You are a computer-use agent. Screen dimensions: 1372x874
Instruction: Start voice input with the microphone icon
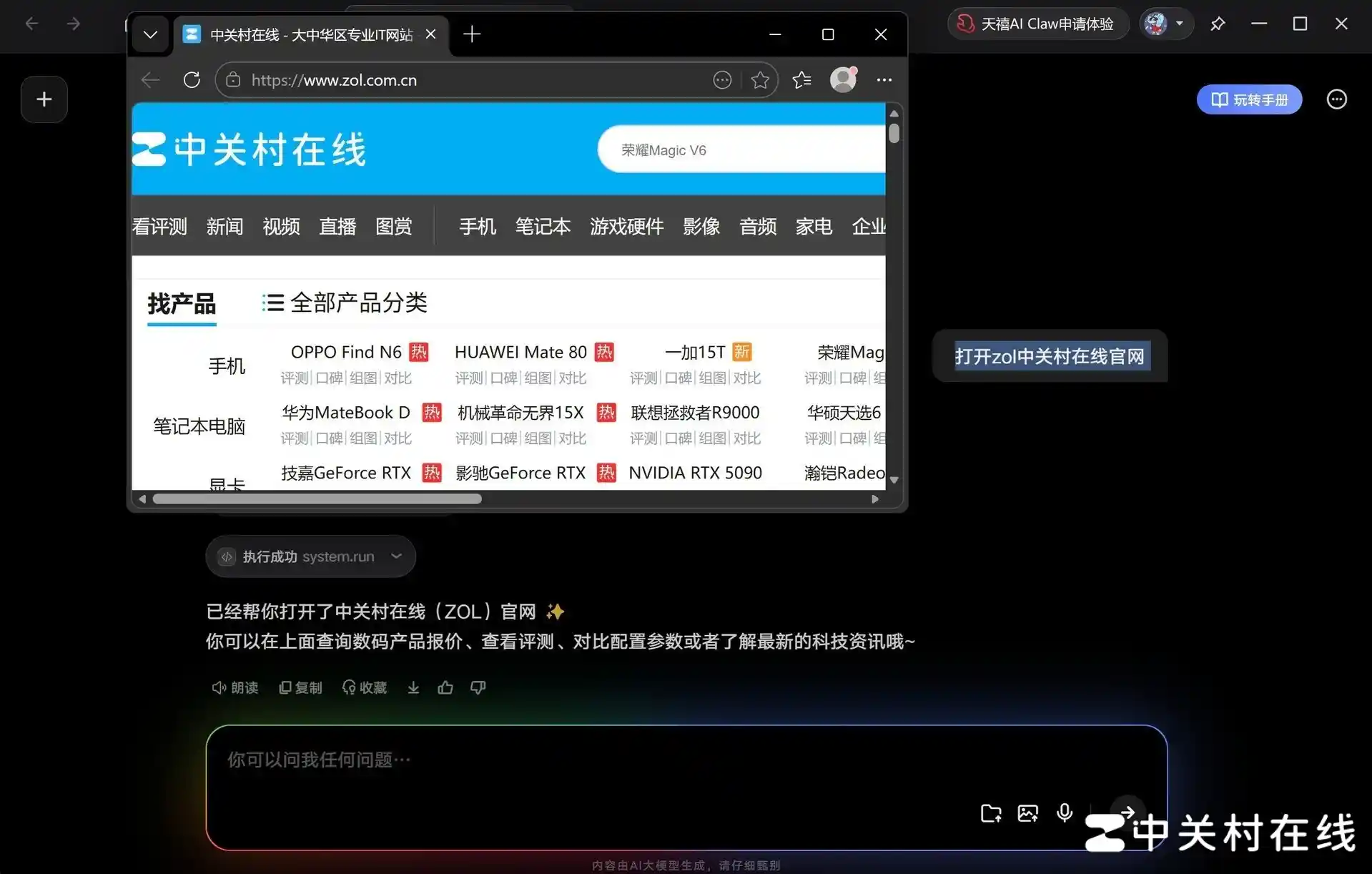[x=1065, y=812]
